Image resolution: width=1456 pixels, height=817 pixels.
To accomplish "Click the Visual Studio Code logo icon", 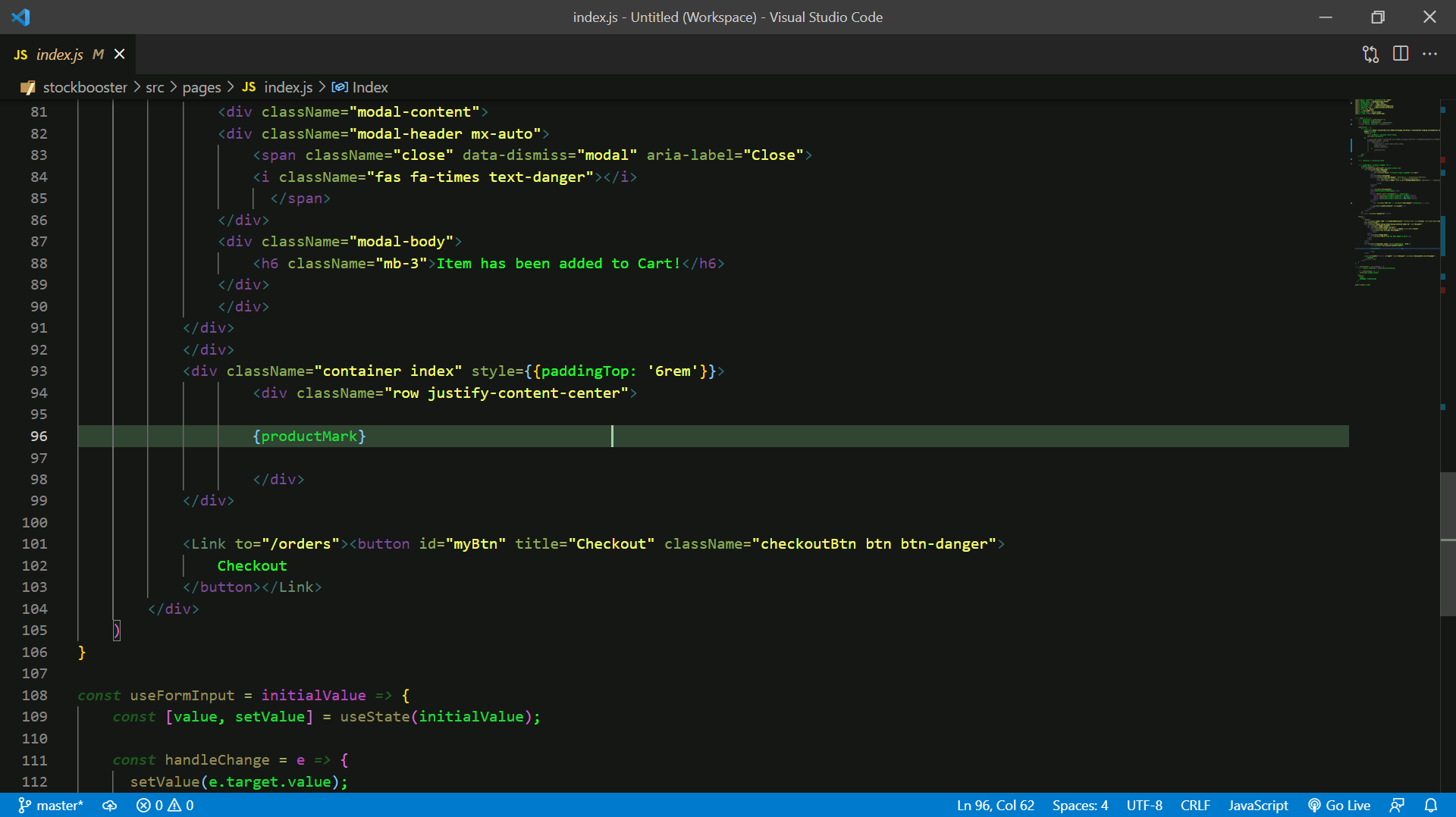I will (x=20, y=17).
